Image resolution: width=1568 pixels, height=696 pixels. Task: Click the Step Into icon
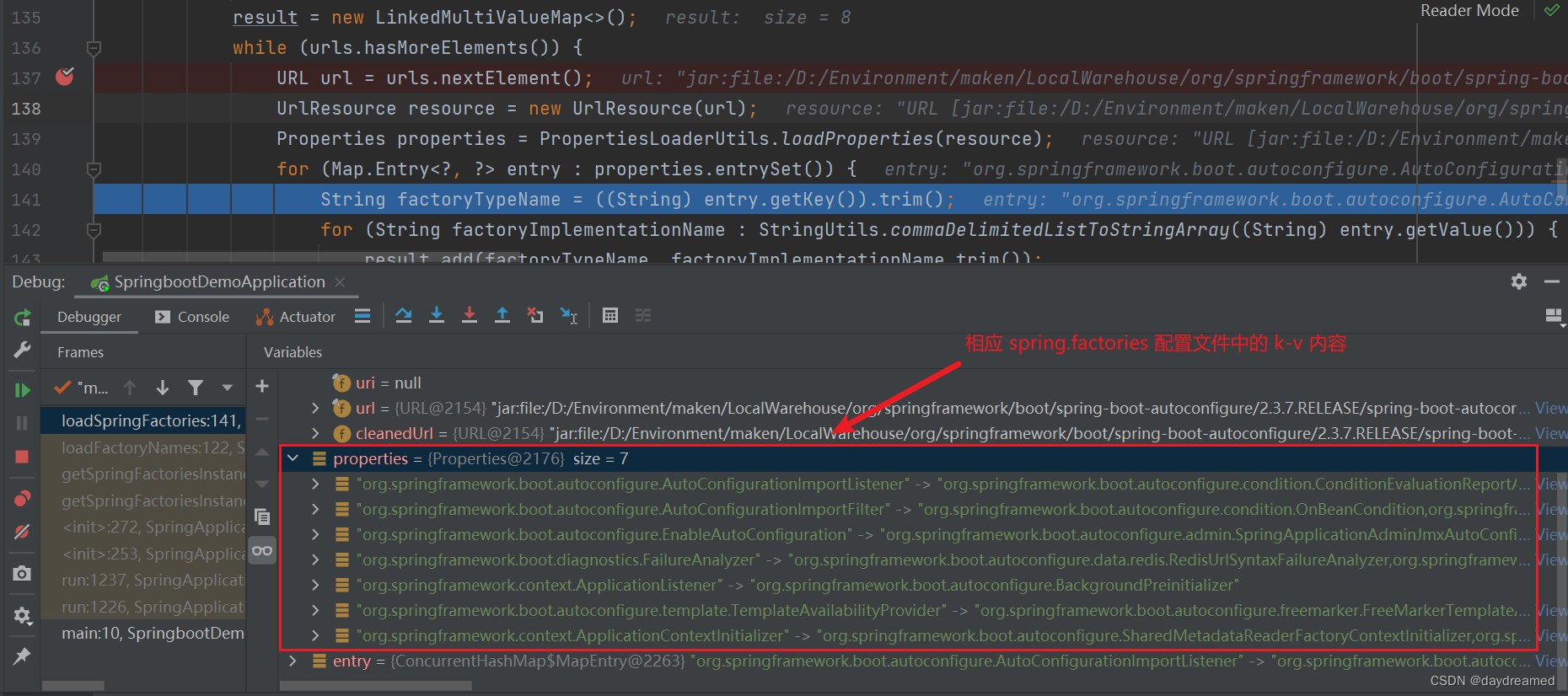437,316
